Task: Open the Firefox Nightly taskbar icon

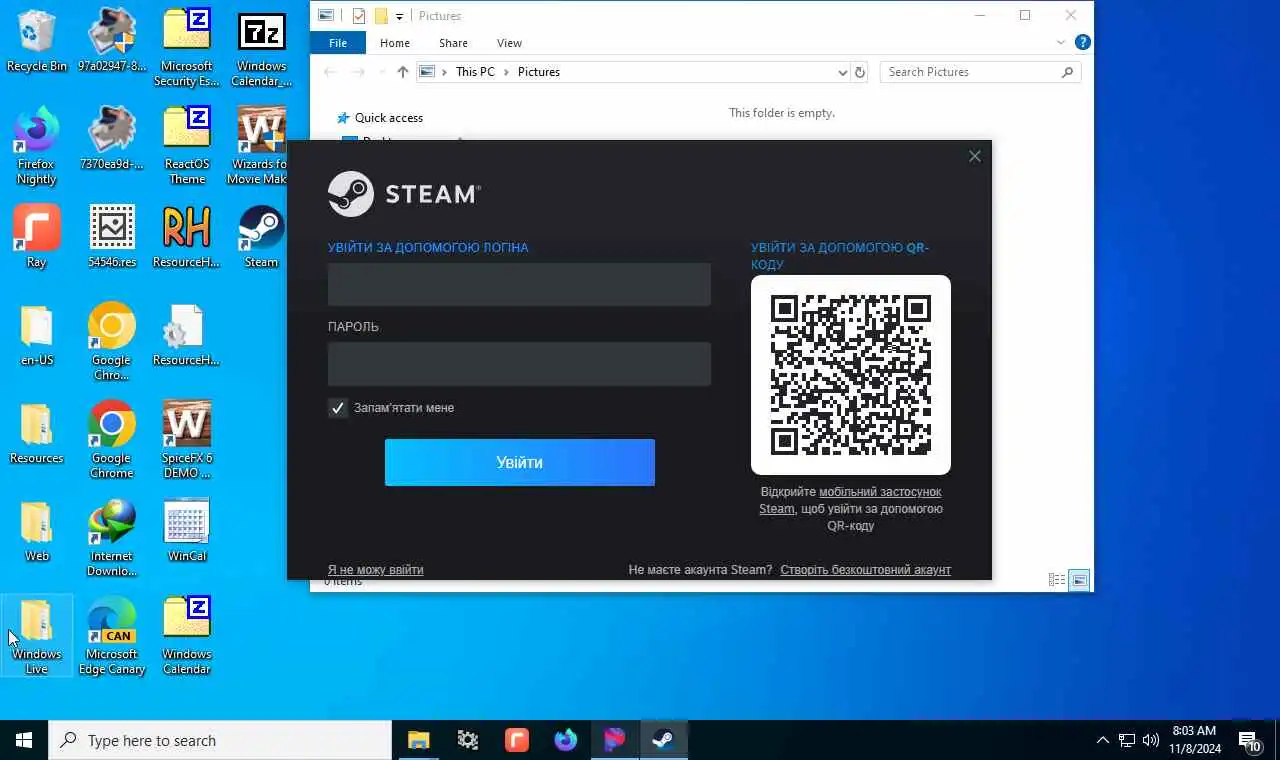Action: pos(565,740)
